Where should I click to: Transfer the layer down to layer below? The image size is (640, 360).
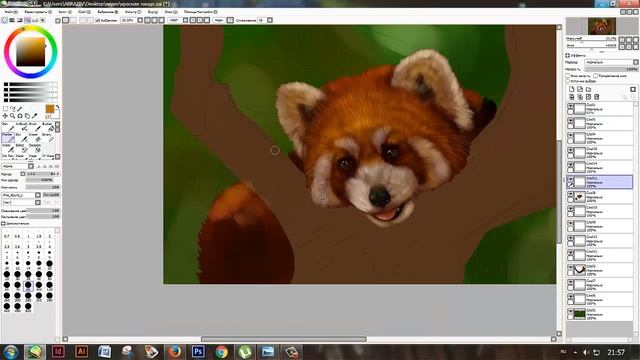click(x=571, y=97)
